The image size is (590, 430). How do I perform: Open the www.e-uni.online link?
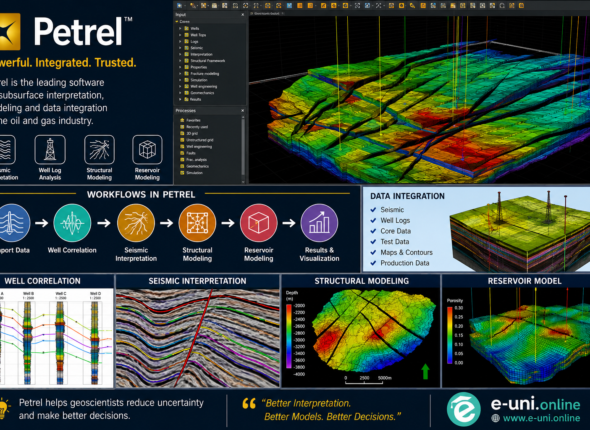(541, 418)
